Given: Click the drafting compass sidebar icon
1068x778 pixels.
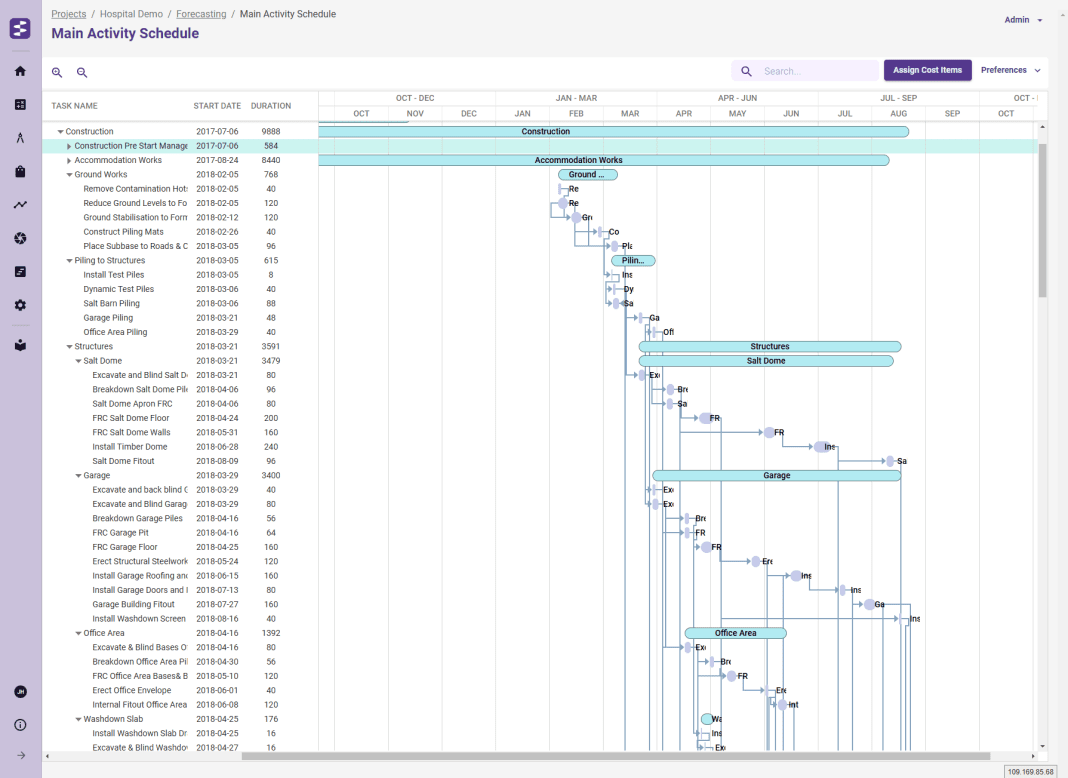Looking at the screenshot, I should pyautogui.click(x=20, y=138).
